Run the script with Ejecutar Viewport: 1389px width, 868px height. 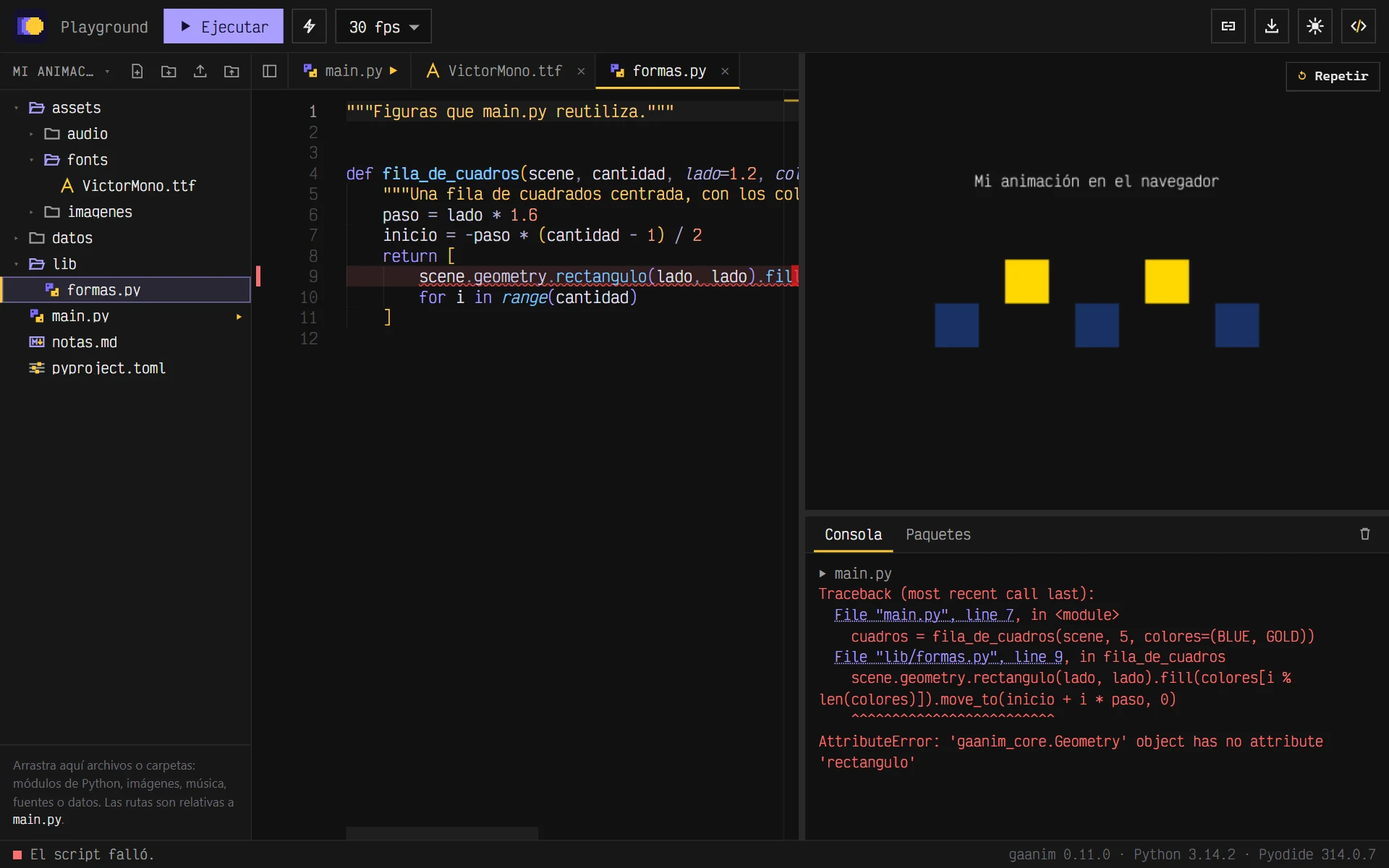pos(224,27)
